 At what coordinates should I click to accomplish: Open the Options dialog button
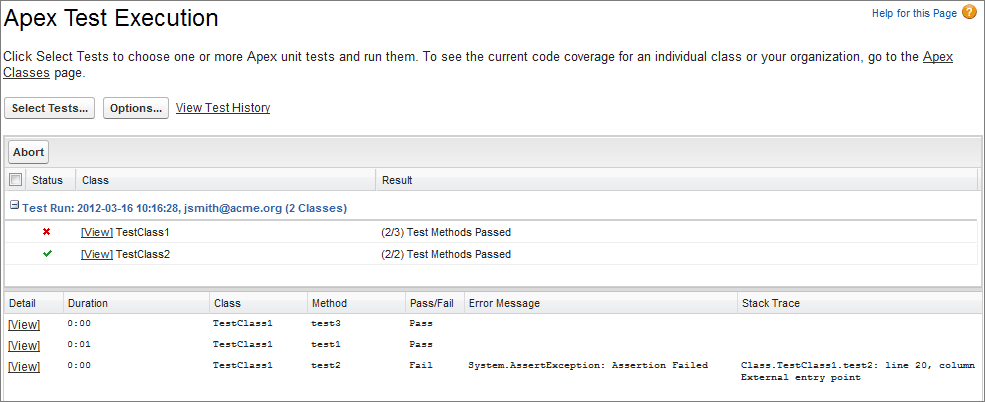[136, 108]
